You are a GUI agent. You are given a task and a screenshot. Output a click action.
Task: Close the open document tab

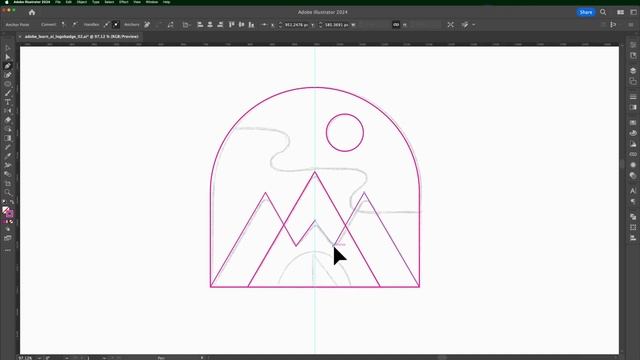pos(20,37)
